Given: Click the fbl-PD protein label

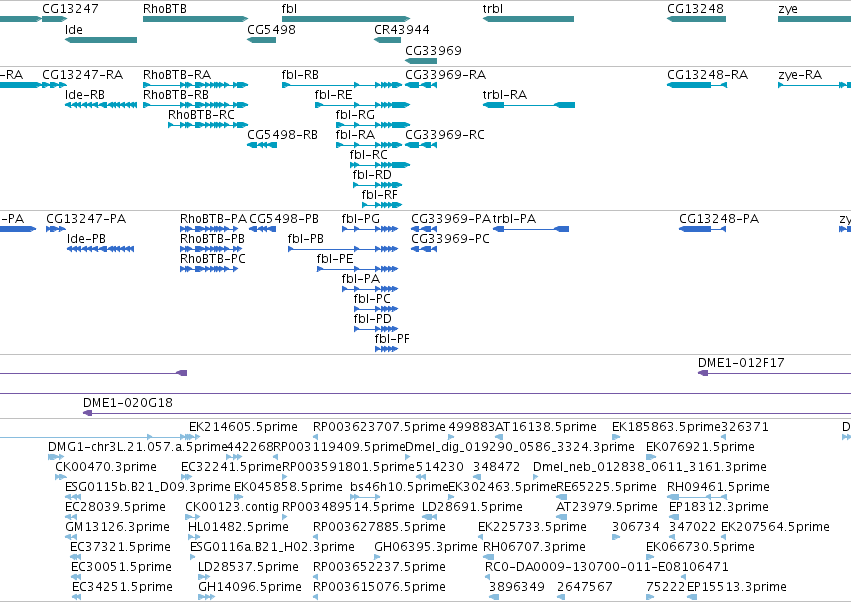Looking at the screenshot, I should click(372, 319).
